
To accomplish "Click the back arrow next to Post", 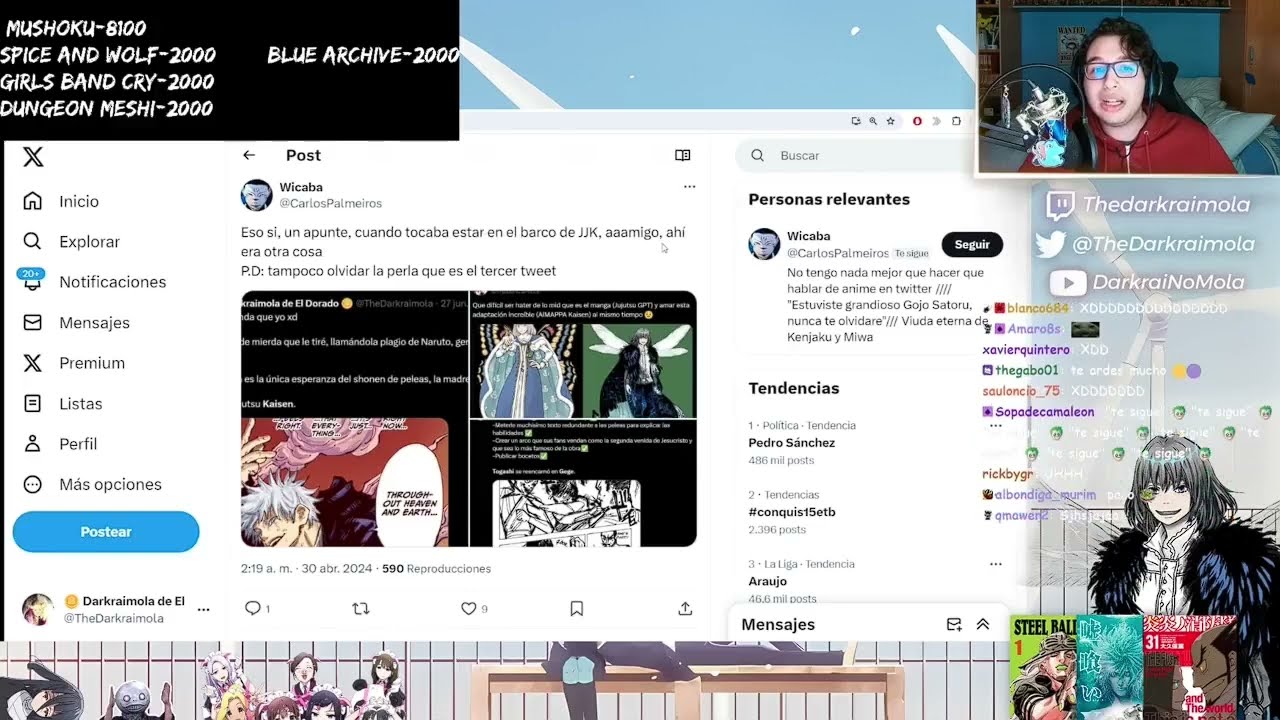I will pyautogui.click(x=249, y=155).
